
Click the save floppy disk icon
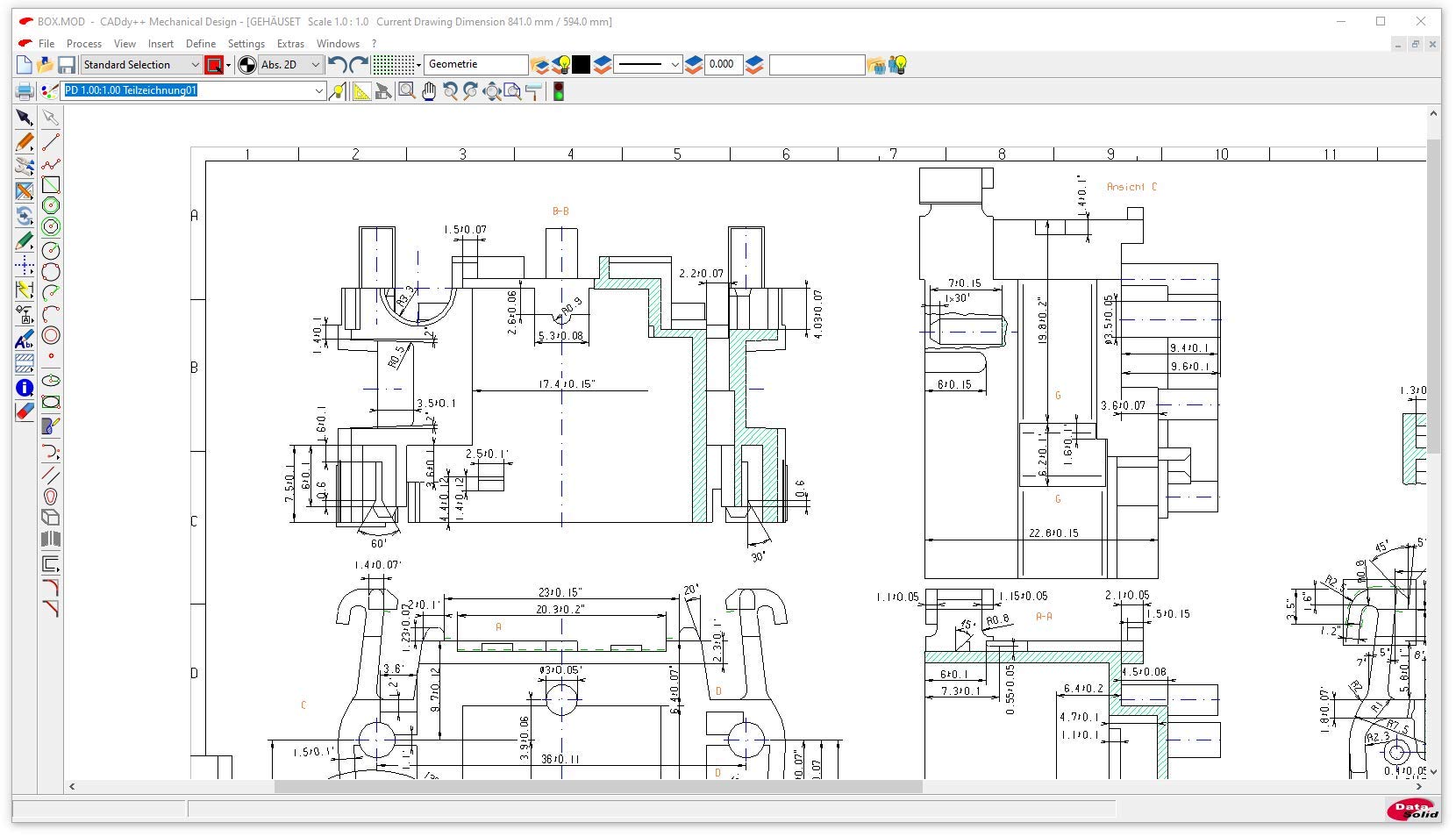(66, 65)
